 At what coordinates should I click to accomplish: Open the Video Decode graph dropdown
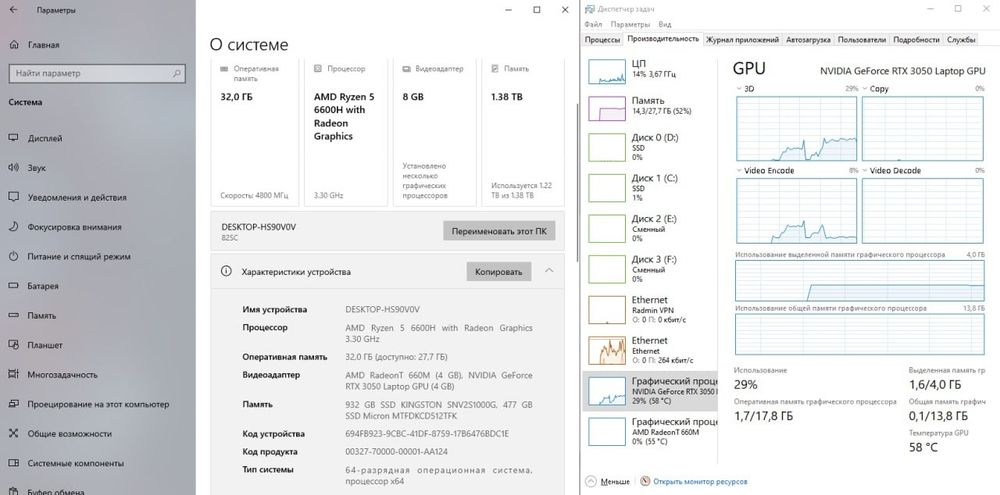click(865, 171)
